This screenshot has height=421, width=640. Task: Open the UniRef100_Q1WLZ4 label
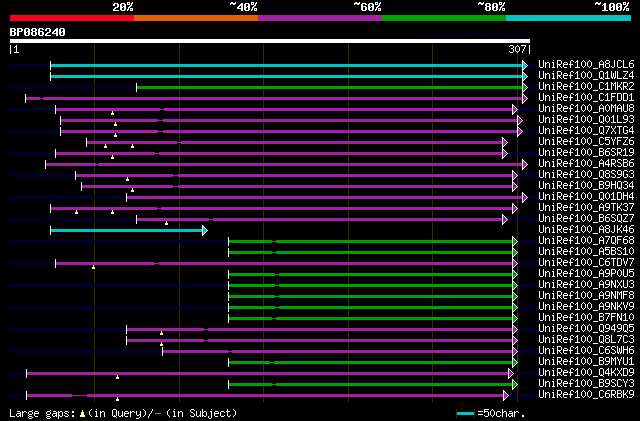pyautogui.click(x=586, y=75)
